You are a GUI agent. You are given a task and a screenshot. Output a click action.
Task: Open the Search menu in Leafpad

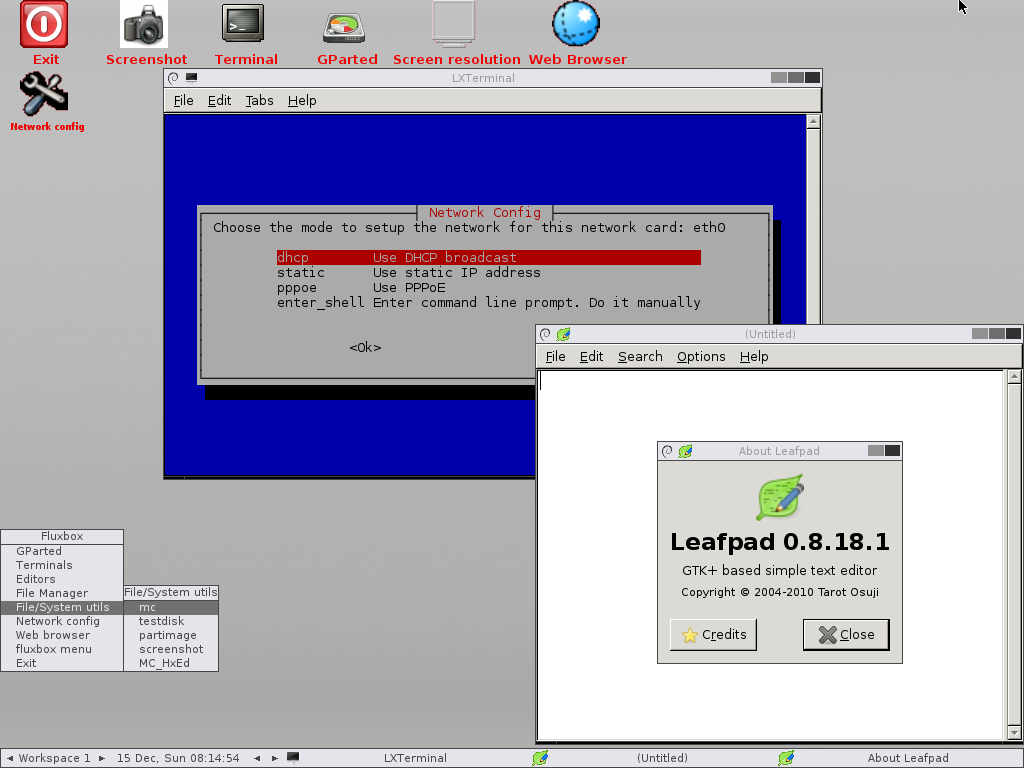(640, 357)
